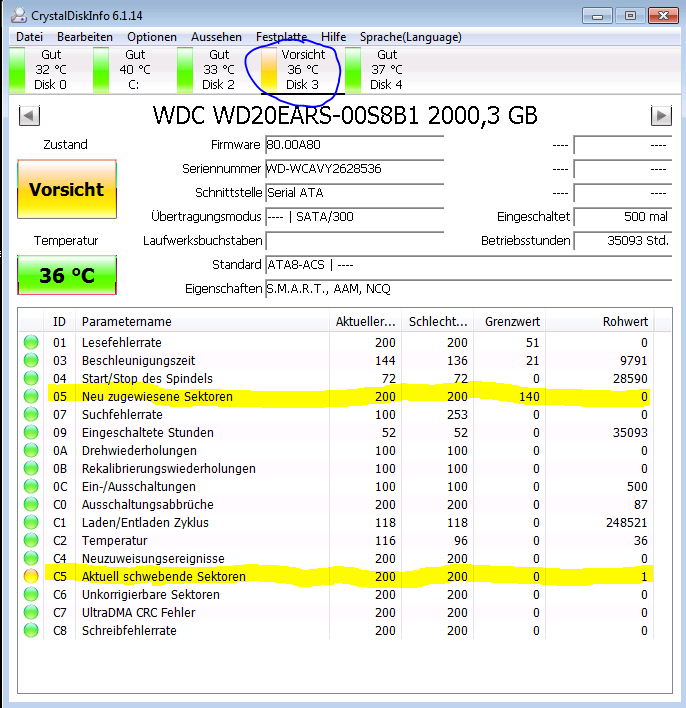
Task: Click the Betriebsstunden field 35093 Std.
Action: 623,241
